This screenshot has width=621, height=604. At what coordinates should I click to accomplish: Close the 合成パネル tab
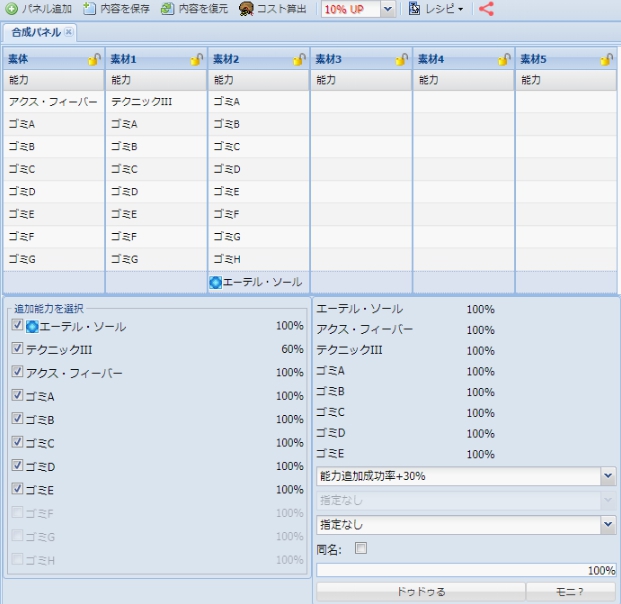69,32
